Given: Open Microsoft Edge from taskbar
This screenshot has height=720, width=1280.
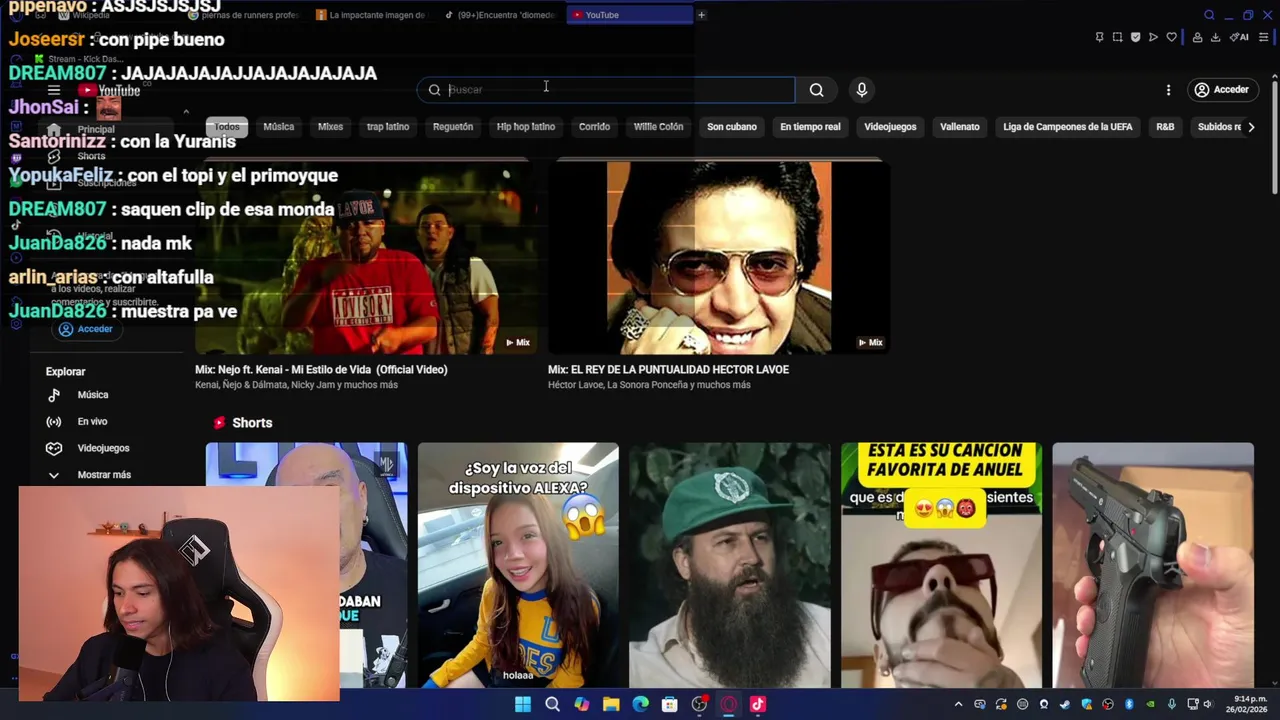Looking at the screenshot, I should 640,704.
